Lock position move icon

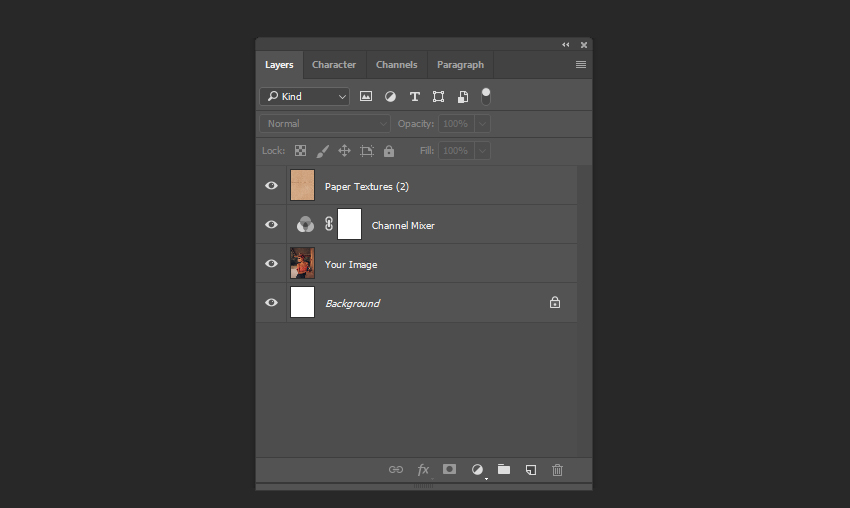(x=344, y=151)
